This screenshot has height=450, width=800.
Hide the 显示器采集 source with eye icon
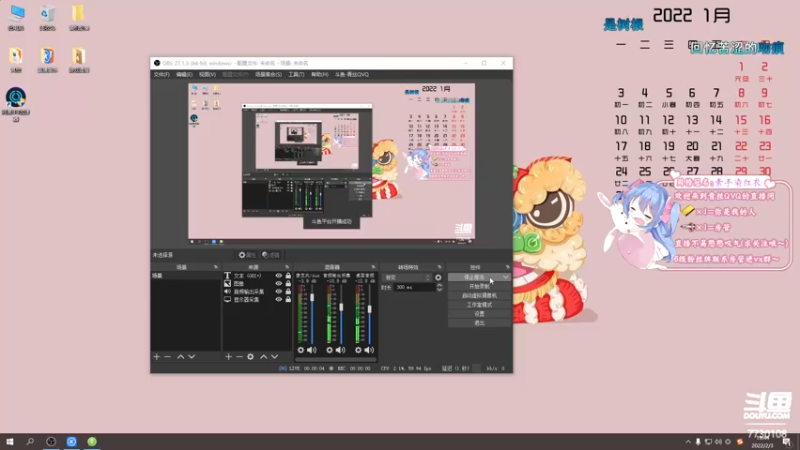pyautogui.click(x=279, y=299)
